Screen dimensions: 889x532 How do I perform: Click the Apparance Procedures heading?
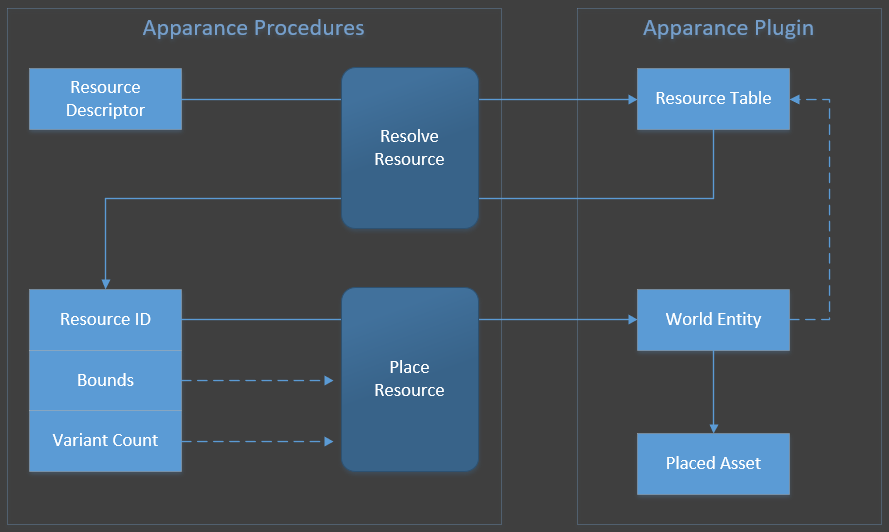(x=253, y=28)
